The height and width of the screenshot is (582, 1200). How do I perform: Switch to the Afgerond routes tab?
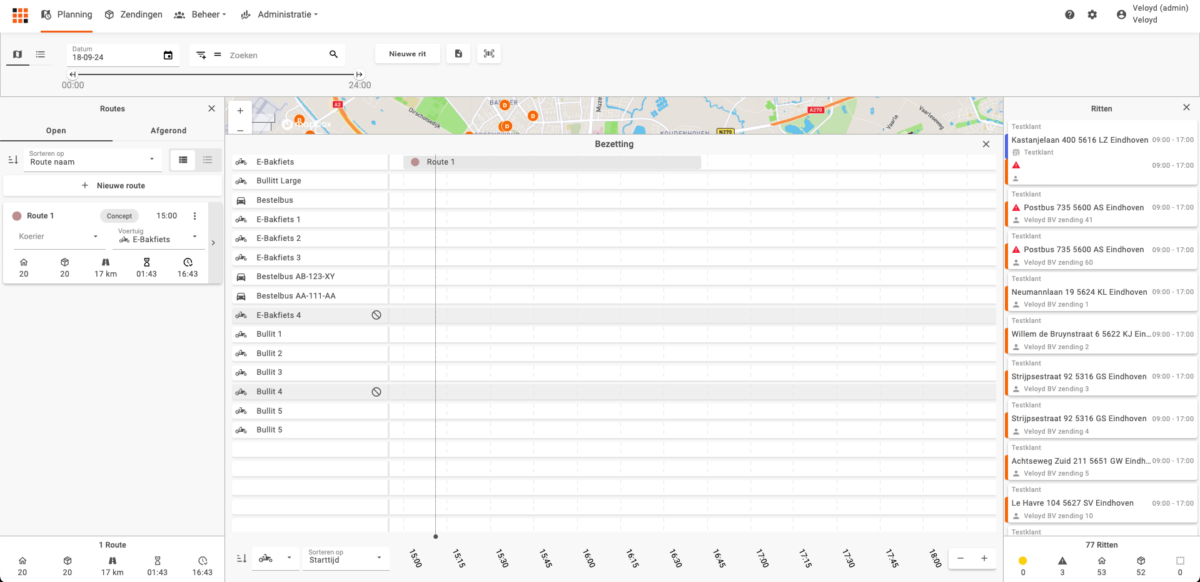168,131
